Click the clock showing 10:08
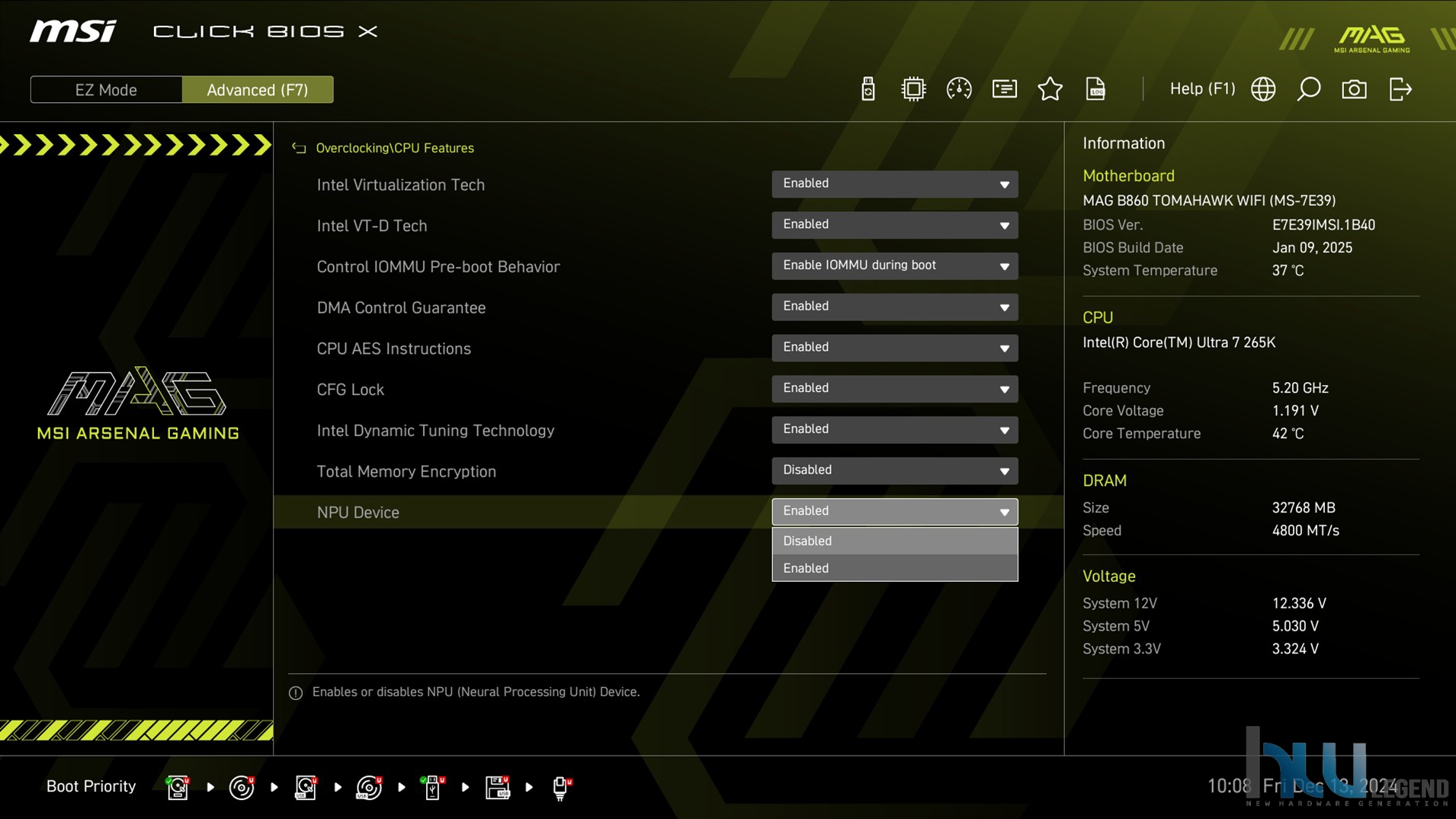The height and width of the screenshot is (819, 1456). click(1229, 786)
